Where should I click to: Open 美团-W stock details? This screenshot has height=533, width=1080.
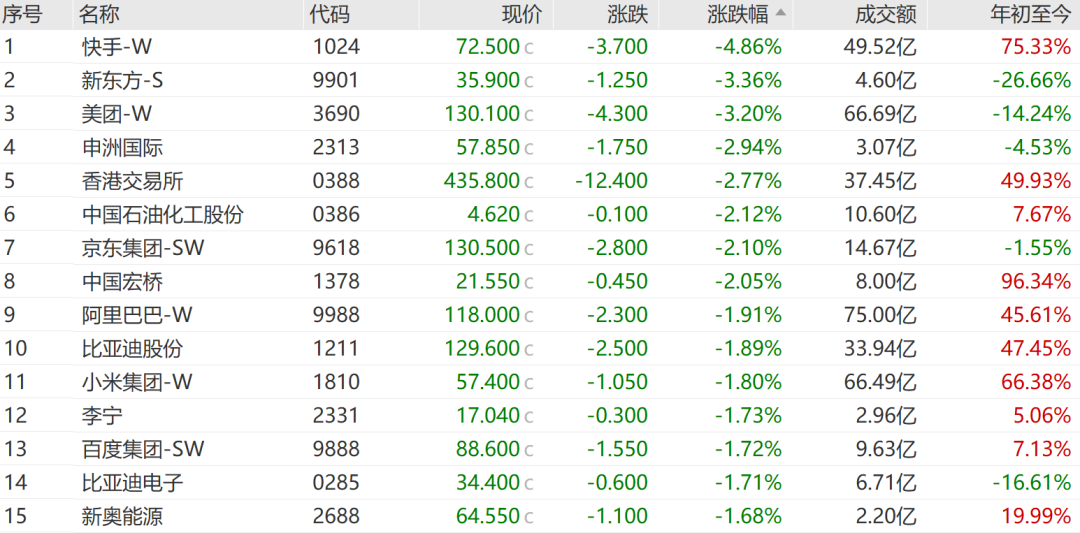click(x=117, y=114)
